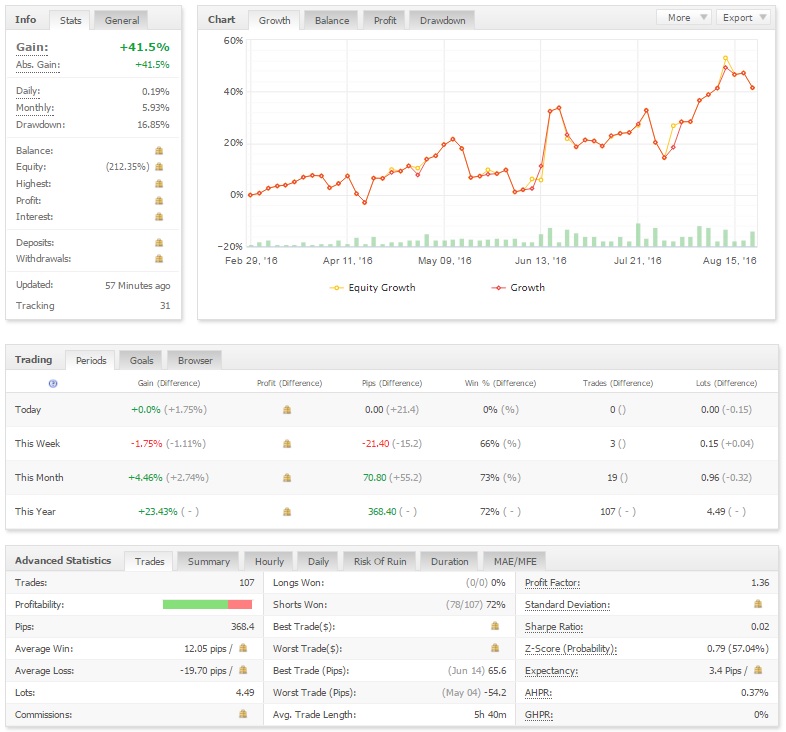Click the profit lock icon in This Year row
Screen dimensions: 786x732
point(287,512)
